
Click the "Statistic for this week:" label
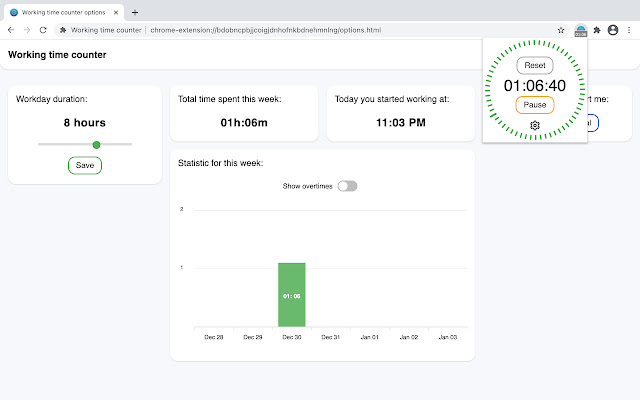220,163
